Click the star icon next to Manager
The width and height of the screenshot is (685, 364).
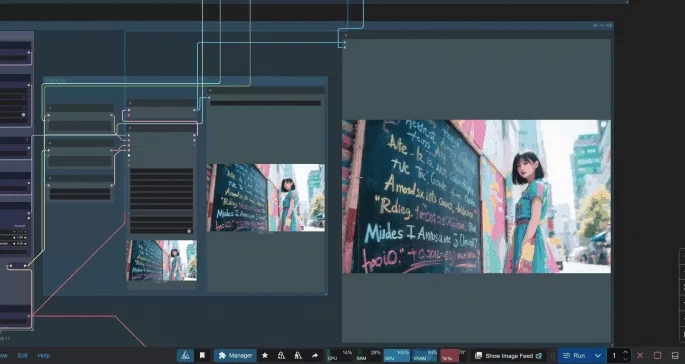click(x=265, y=355)
